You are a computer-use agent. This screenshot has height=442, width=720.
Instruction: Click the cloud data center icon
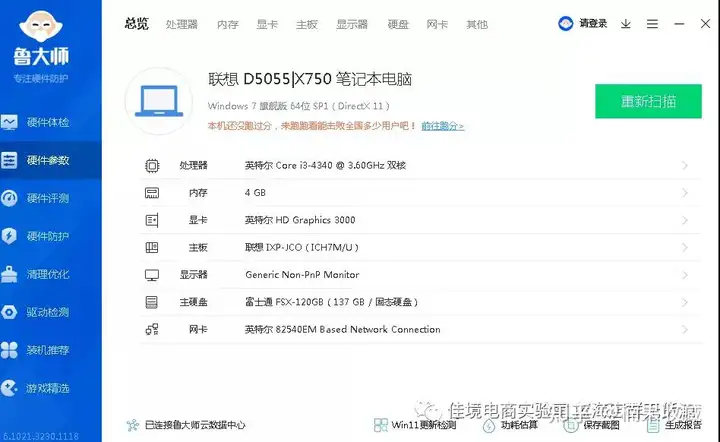[133, 425]
